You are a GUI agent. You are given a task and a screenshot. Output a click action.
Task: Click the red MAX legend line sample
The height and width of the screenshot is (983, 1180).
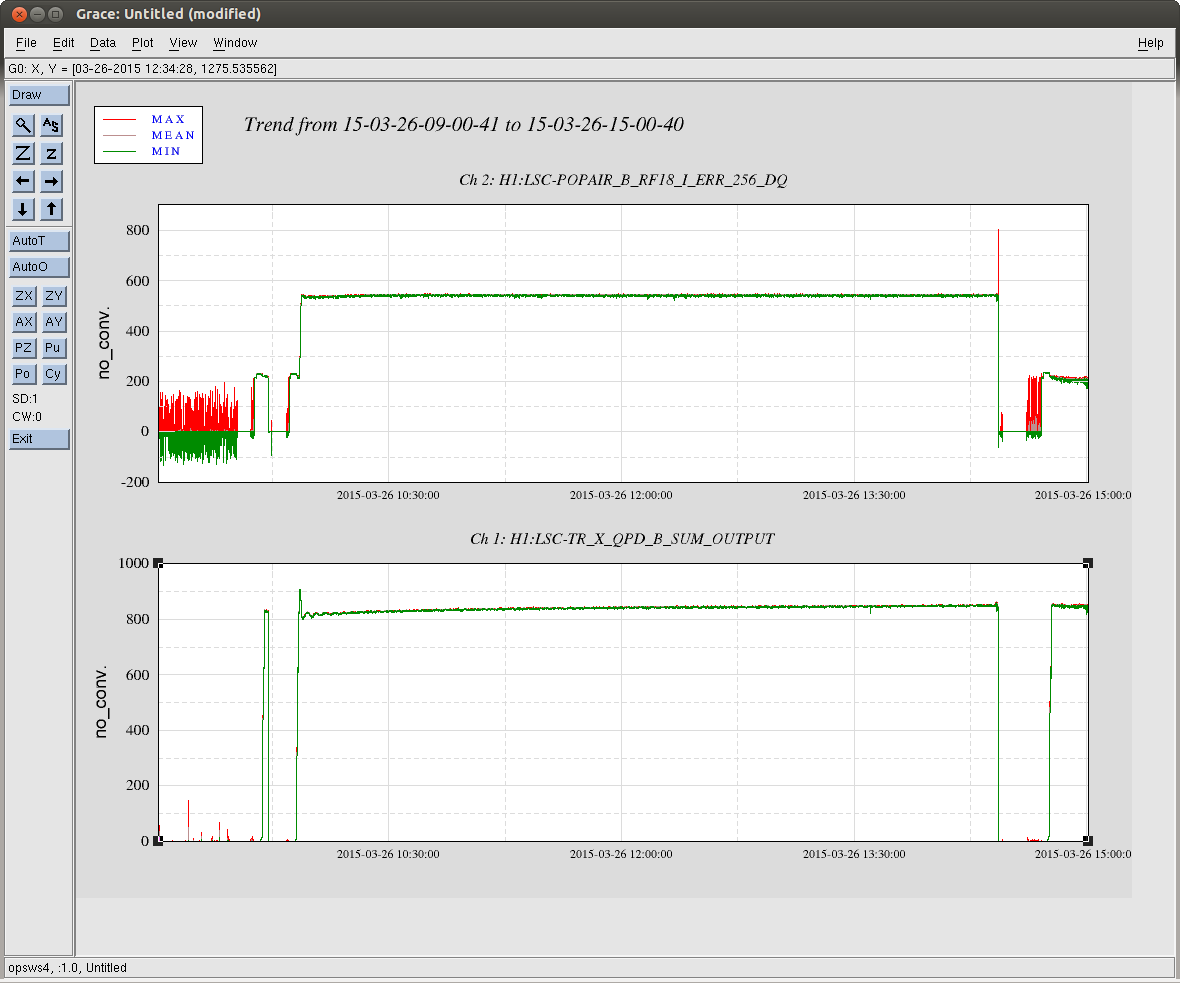pyautogui.click(x=120, y=120)
